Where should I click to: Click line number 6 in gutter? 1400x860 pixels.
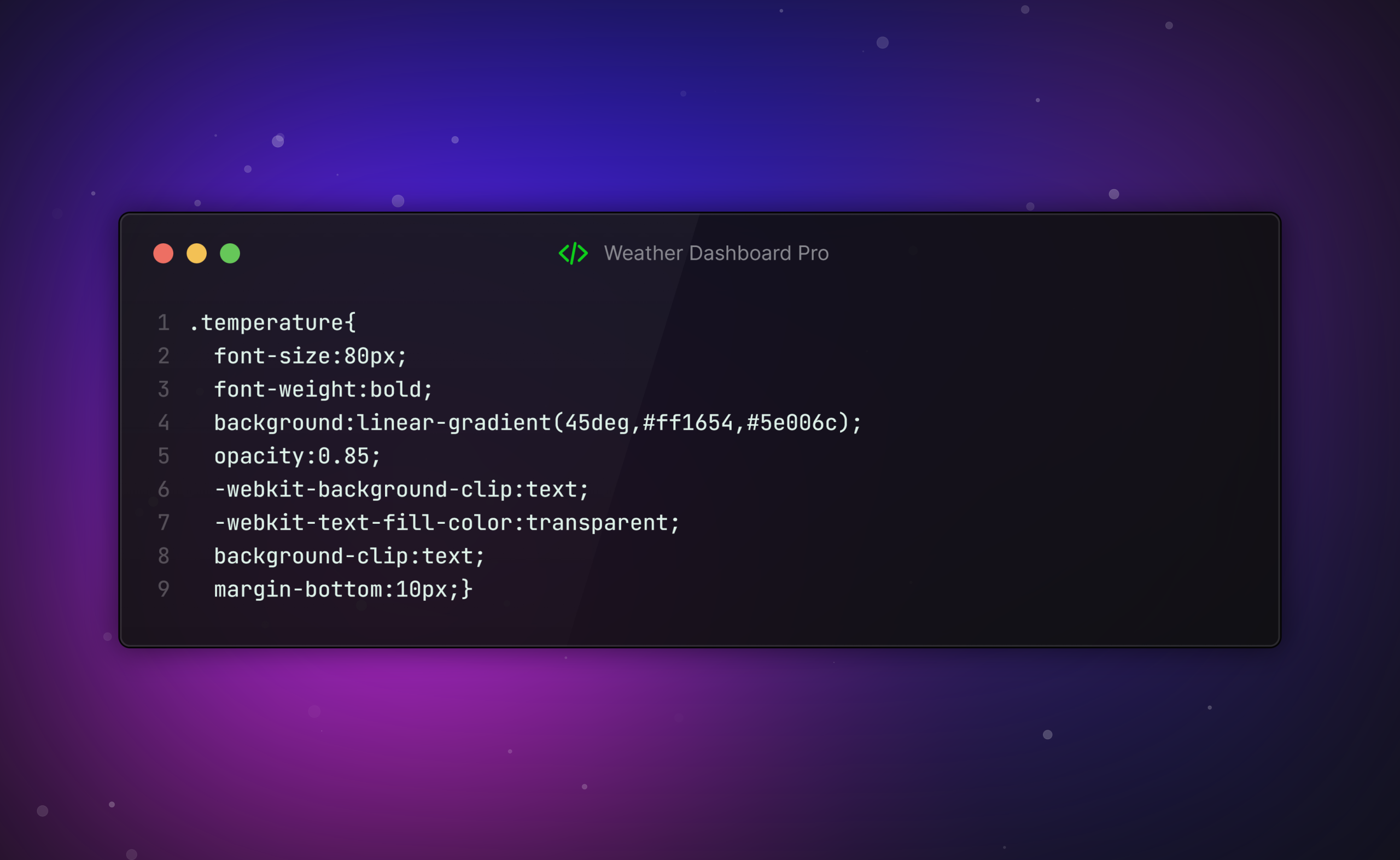tap(164, 489)
